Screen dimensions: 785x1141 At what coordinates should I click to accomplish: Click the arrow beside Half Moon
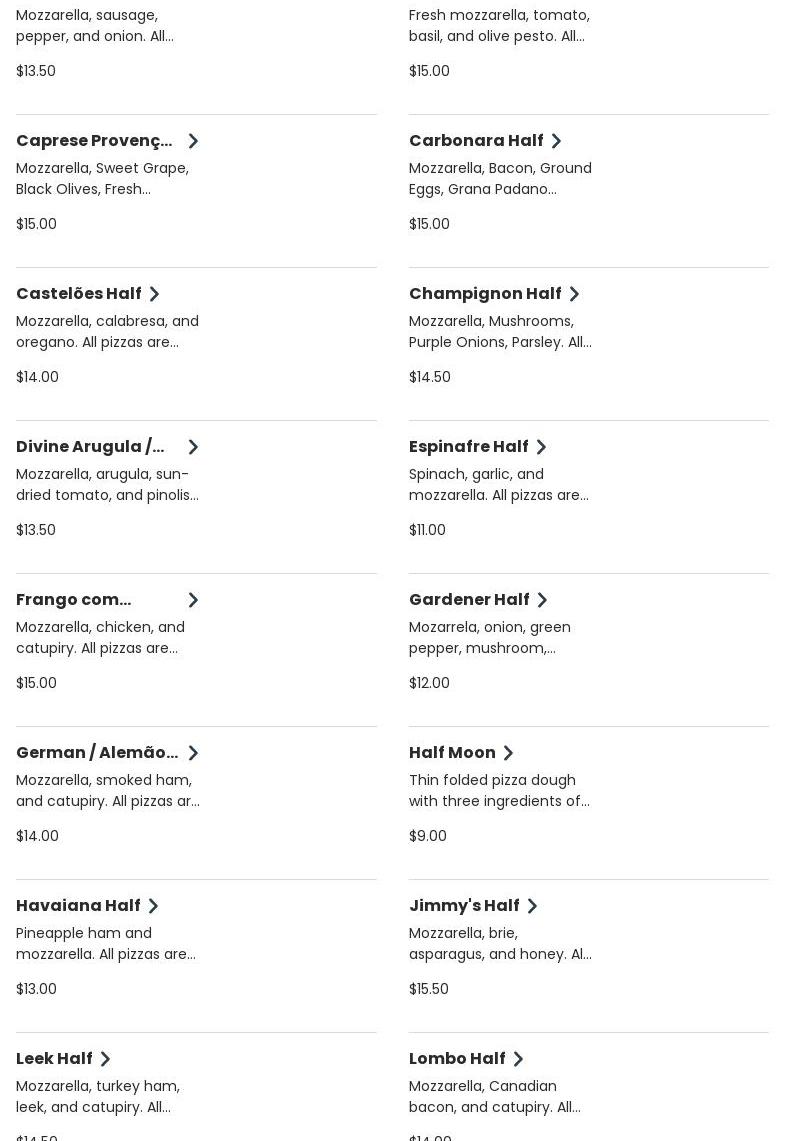508,753
